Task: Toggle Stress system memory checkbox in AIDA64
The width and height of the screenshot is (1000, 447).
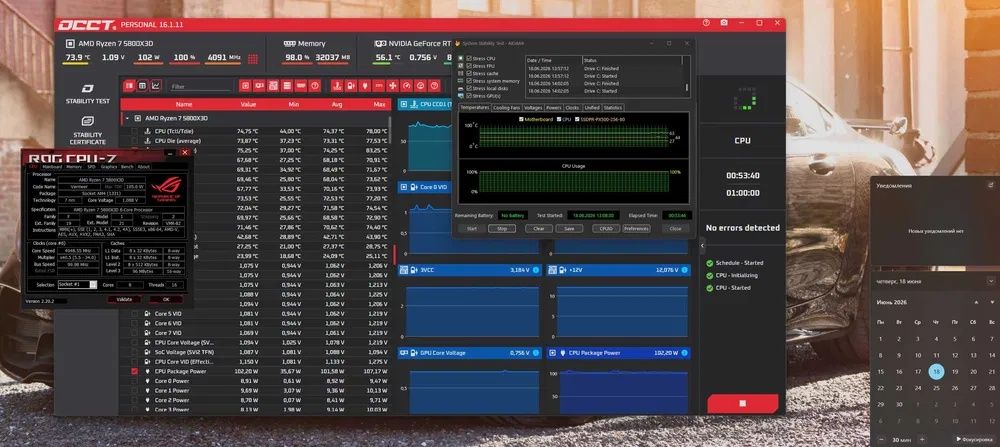Action: click(469, 81)
